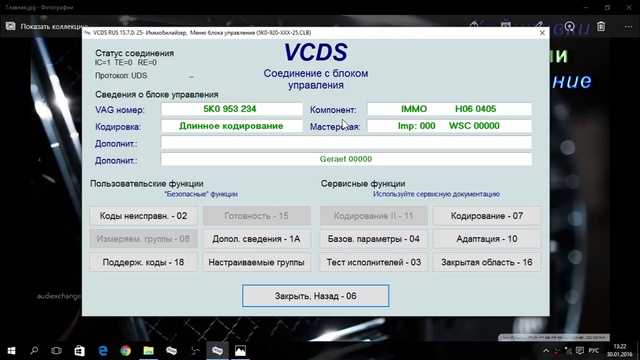This screenshot has width=640, height=360.
Task: Open Кодирование - 07 function
Action: point(487,216)
